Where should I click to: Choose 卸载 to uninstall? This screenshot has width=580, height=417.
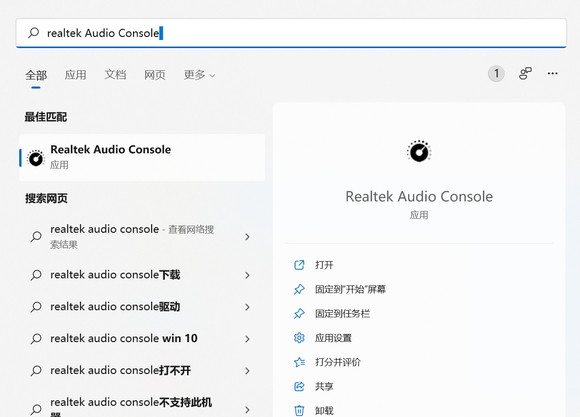tap(324, 411)
